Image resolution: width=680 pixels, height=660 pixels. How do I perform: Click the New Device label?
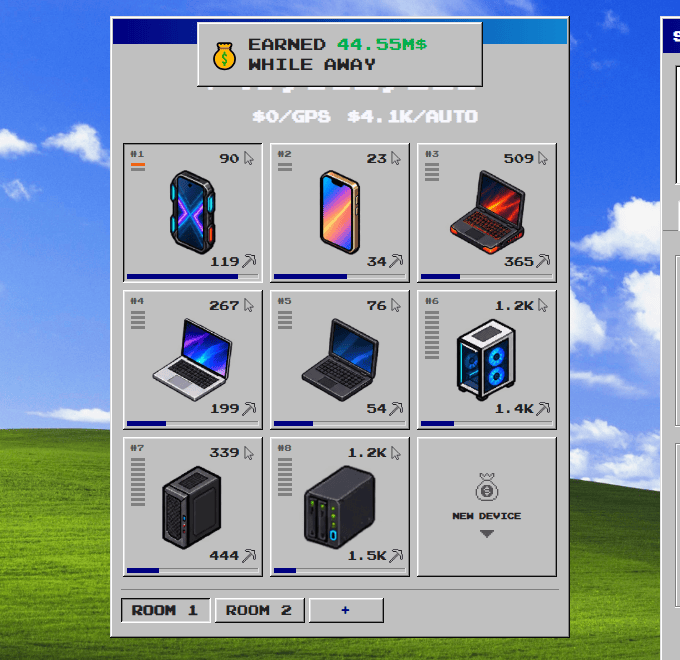tap(487, 516)
